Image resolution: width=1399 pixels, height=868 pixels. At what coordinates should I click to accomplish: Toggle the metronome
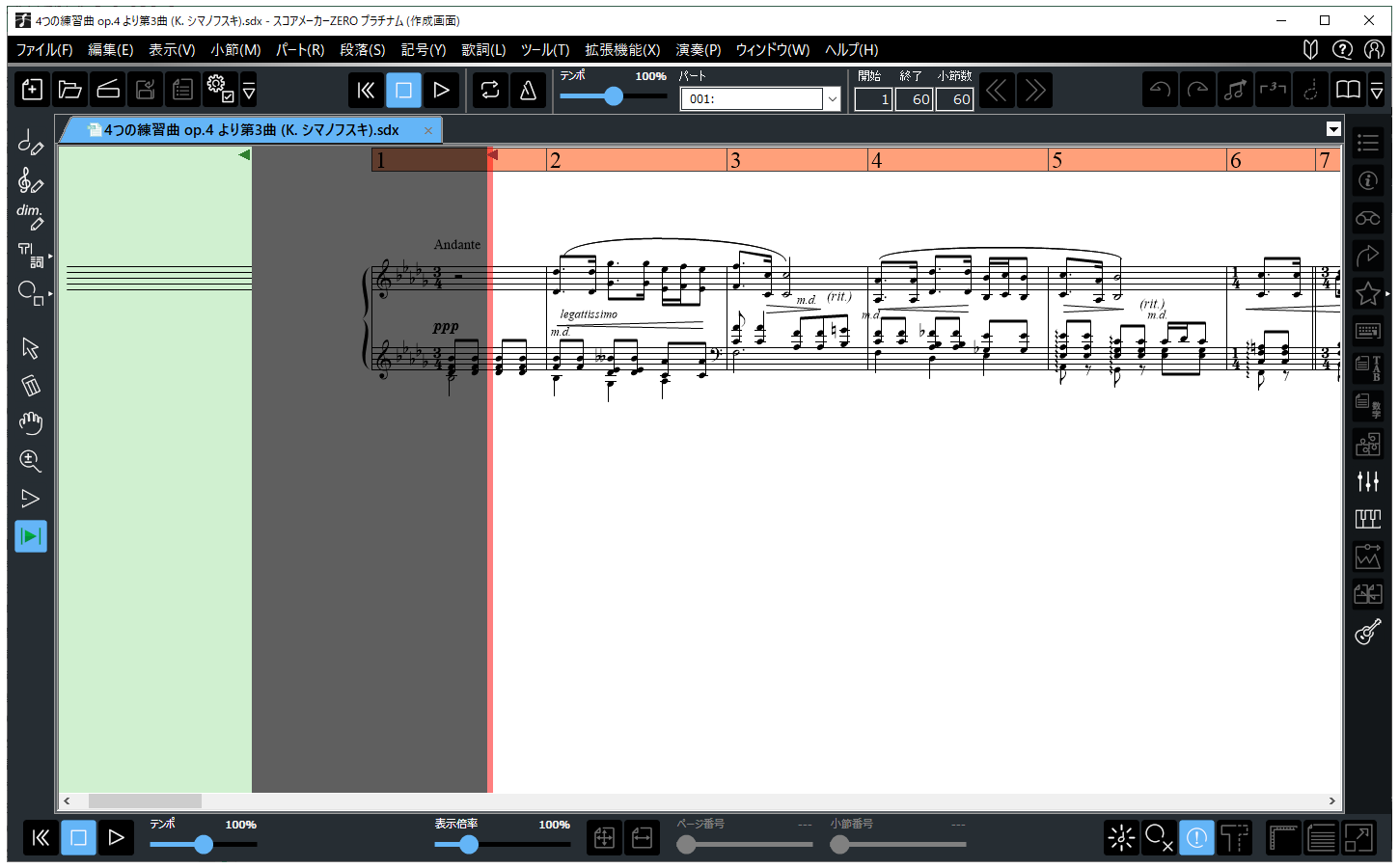click(x=528, y=90)
